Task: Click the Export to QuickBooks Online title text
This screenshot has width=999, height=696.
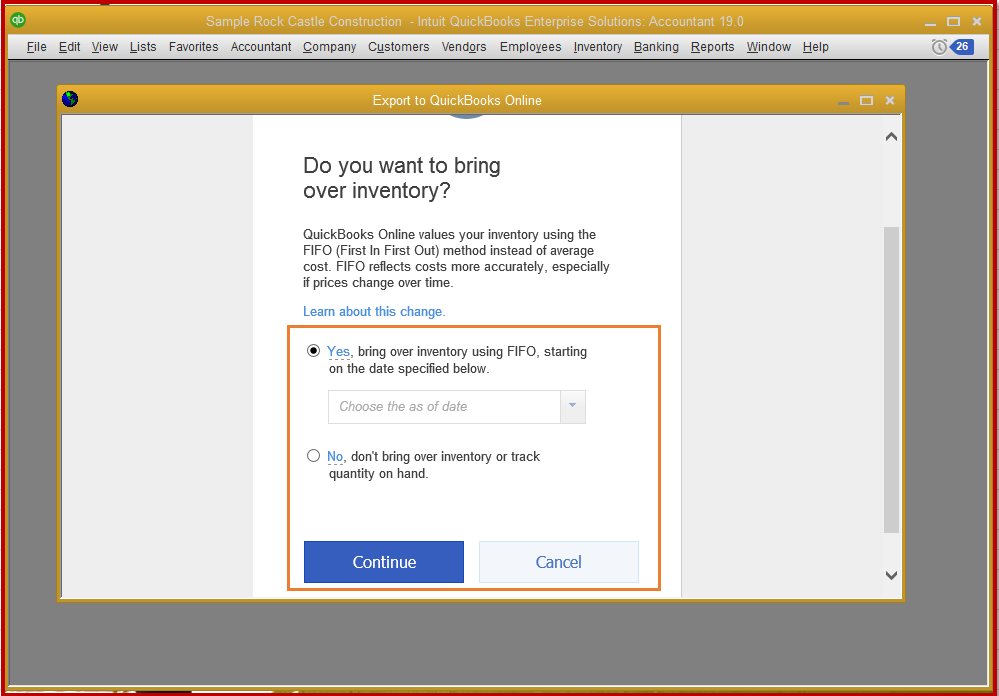Action: tap(457, 100)
